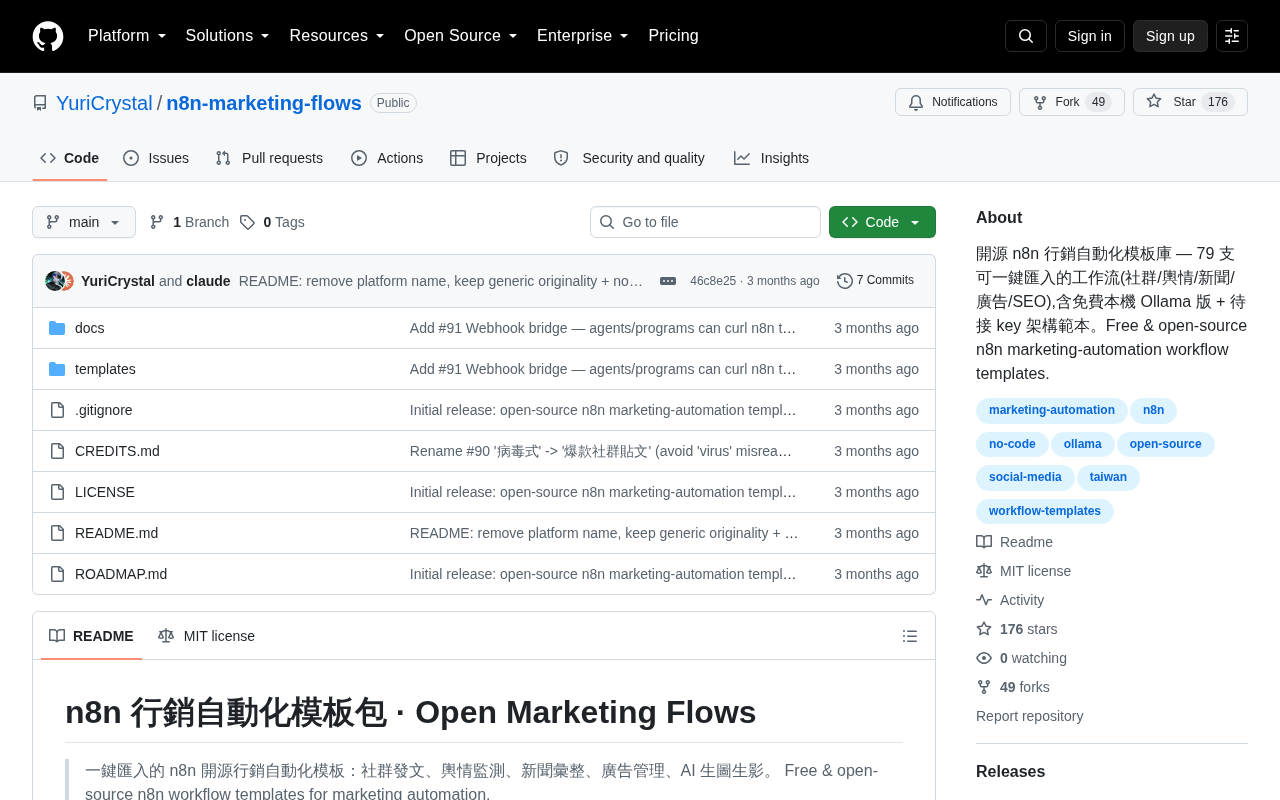
Task: Switch to the Actions tab
Action: click(x=387, y=158)
